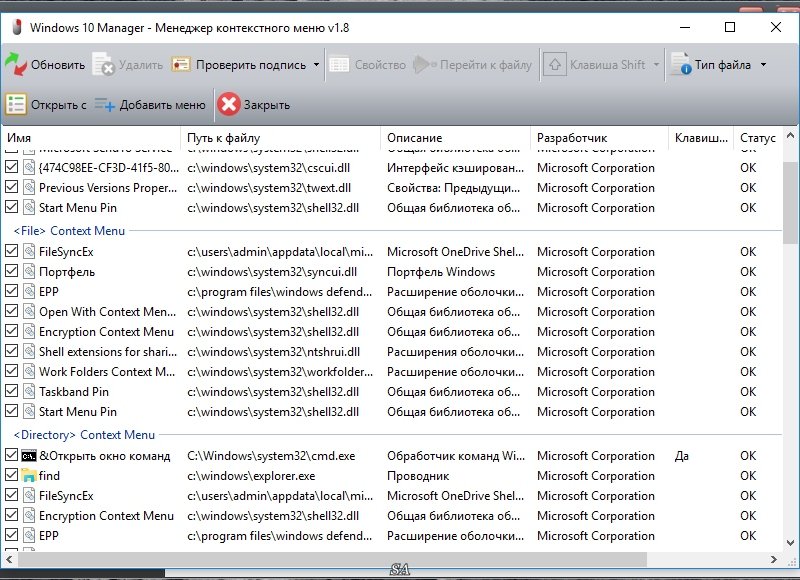Sort by the Описание column header
The width and height of the screenshot is (800, 580).
(x=456, y=138)
